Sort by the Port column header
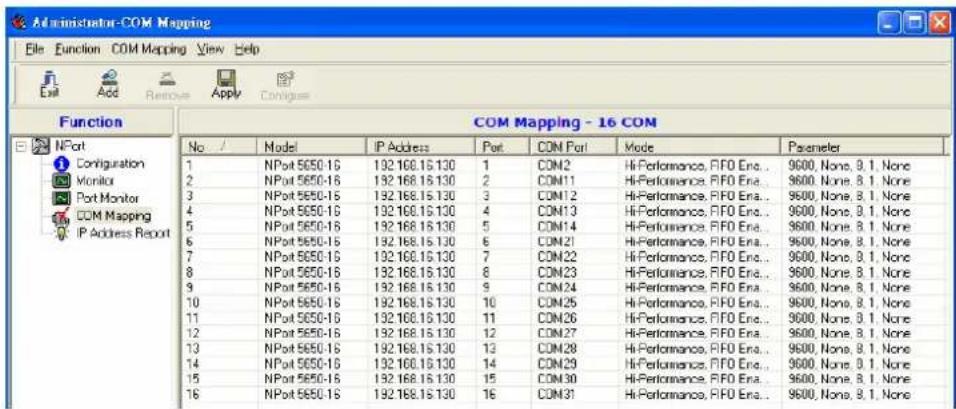This screenshot has height=409, width=956. click(502, 148)
